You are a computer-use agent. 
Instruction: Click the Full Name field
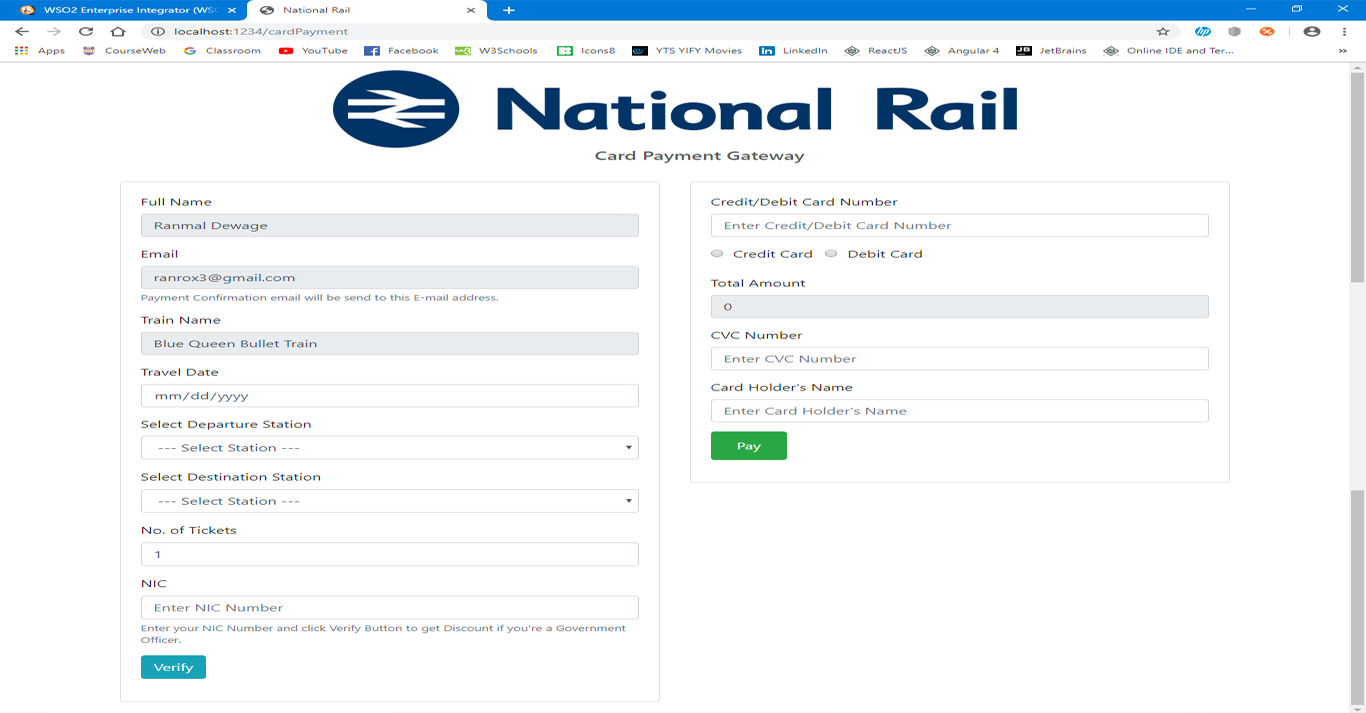coord(390,226)
